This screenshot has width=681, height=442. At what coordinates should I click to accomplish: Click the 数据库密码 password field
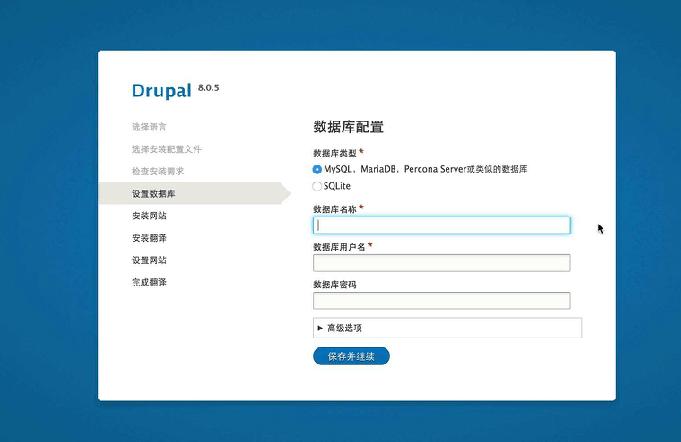click(441, 300)
